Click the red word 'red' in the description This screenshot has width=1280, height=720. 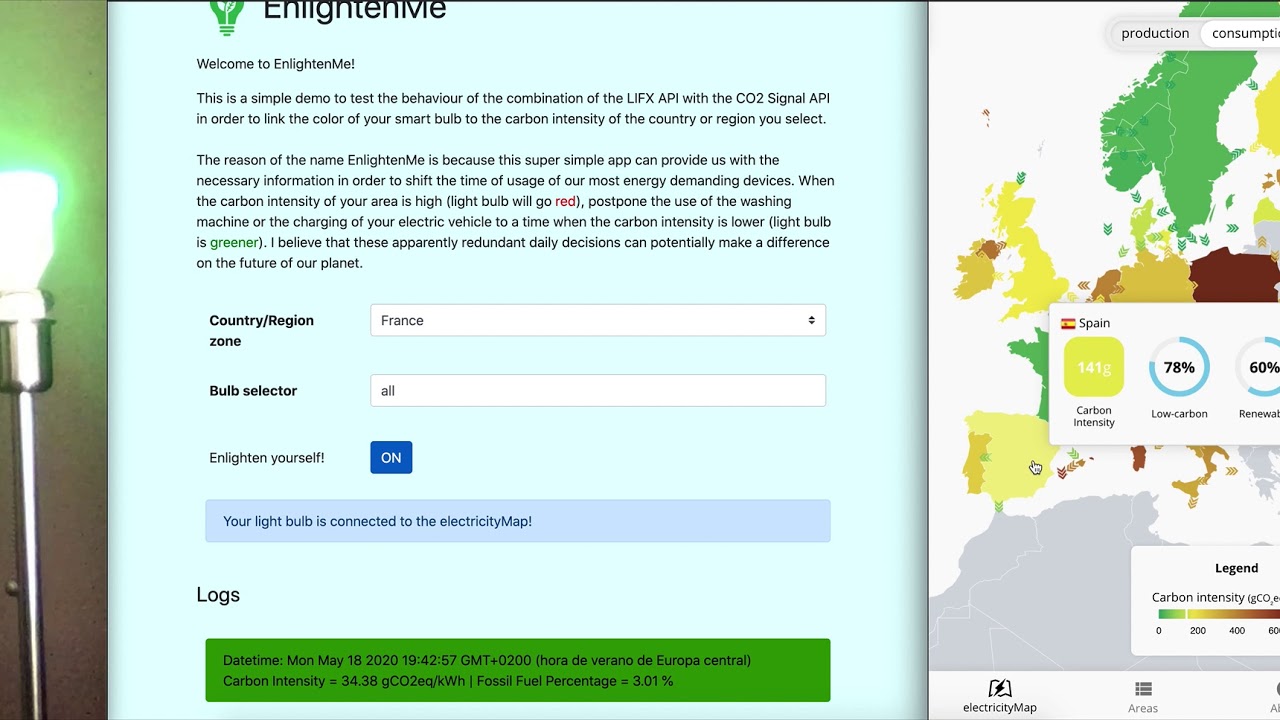pos(566,201)
